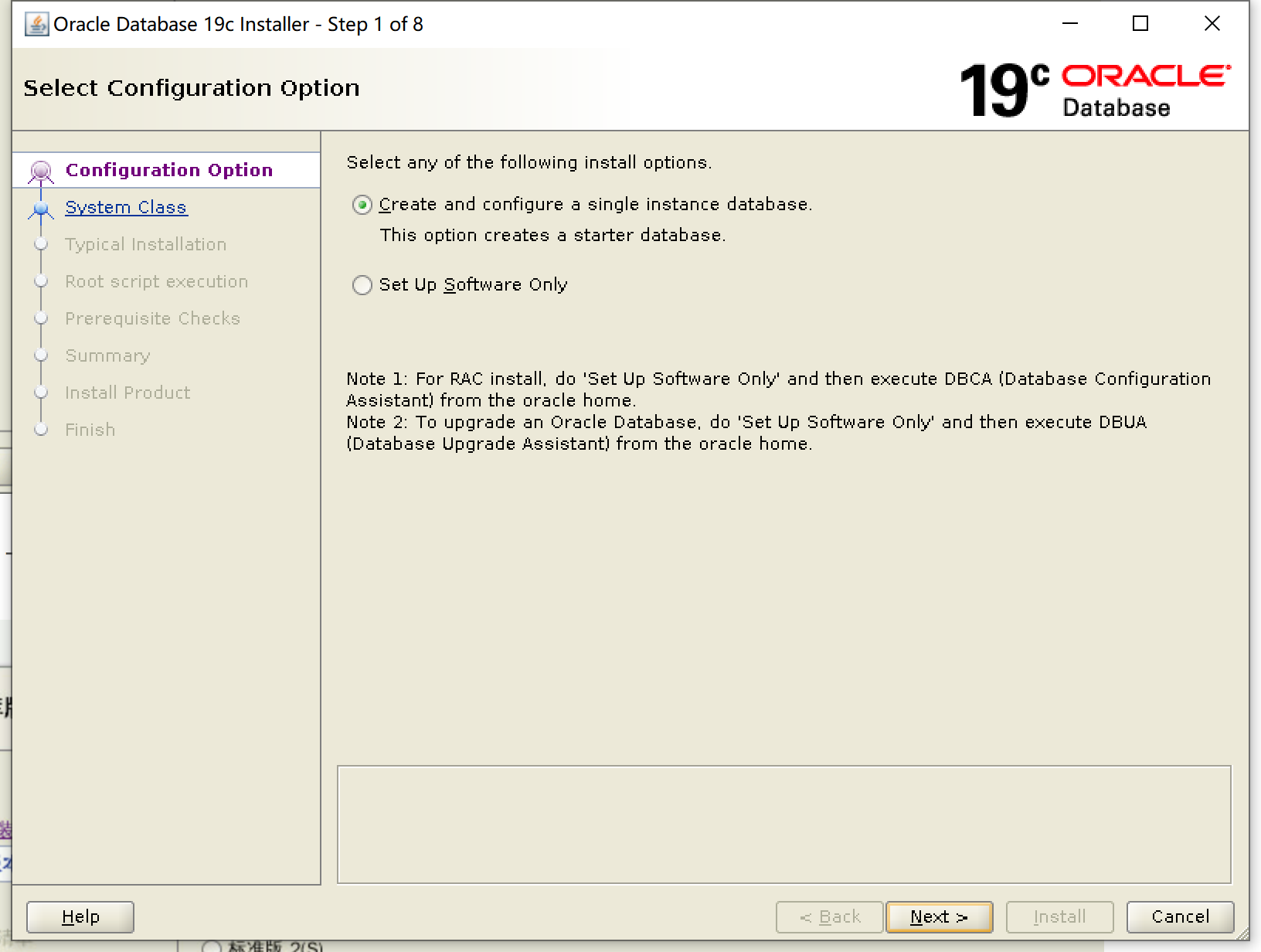Click the Summary step indicator dot

pos(41,355)
